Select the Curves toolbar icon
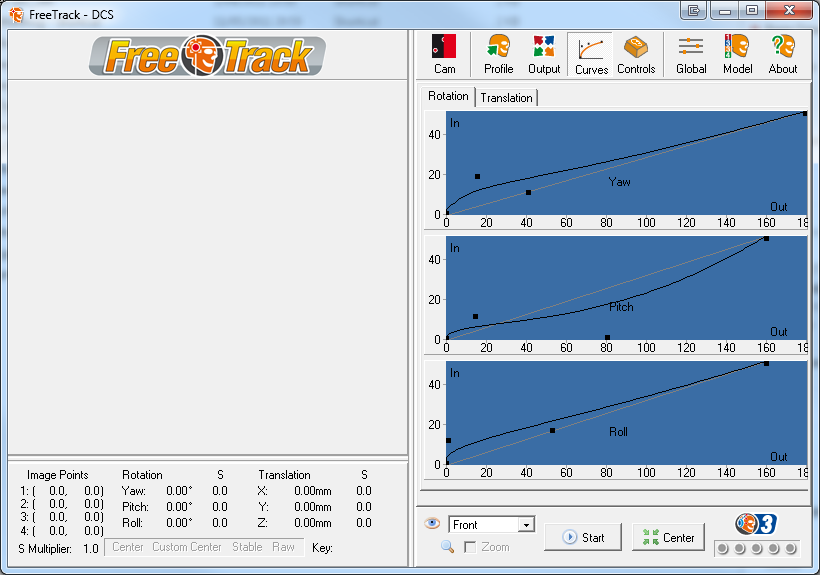 click(591, 54)
